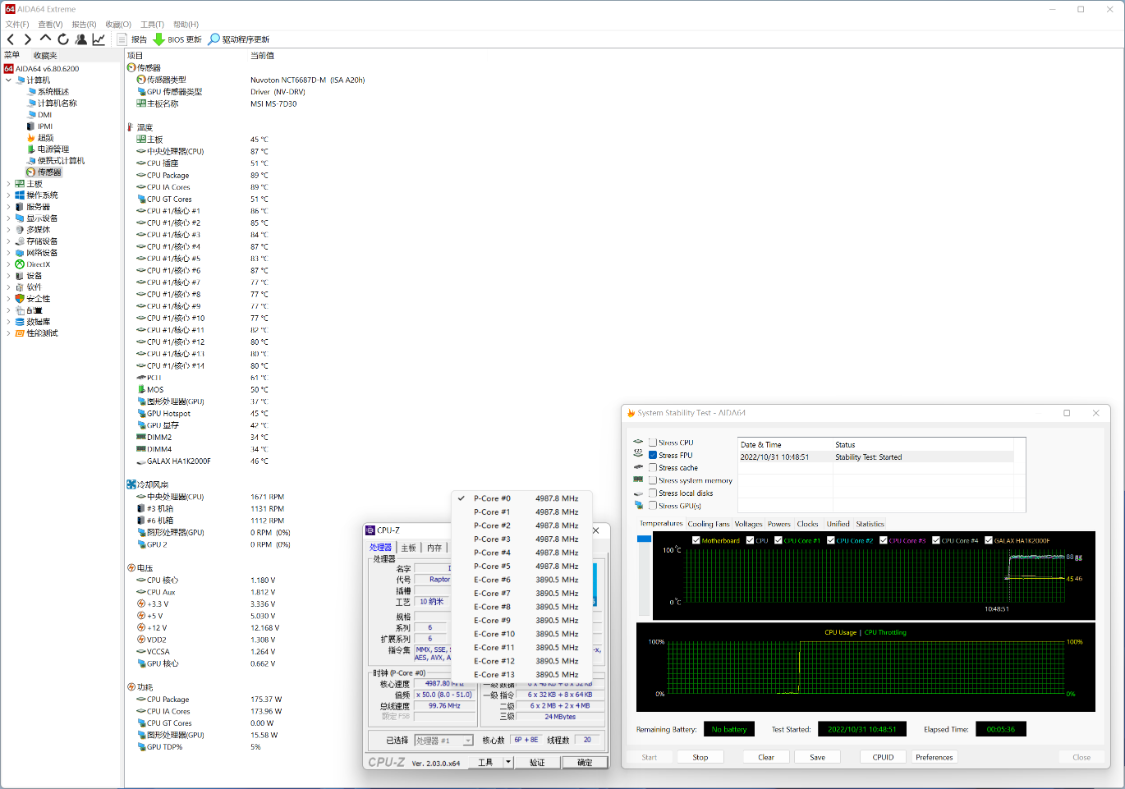The image size is (1125, 789).
Task: Open the 超频 overclock flame item
Action: click(45, 138)
